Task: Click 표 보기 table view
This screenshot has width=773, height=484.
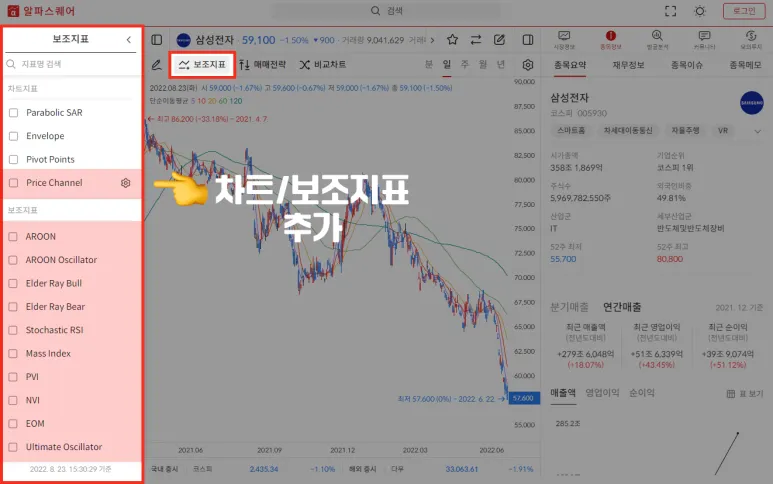Action: click(x=745, y=394)
